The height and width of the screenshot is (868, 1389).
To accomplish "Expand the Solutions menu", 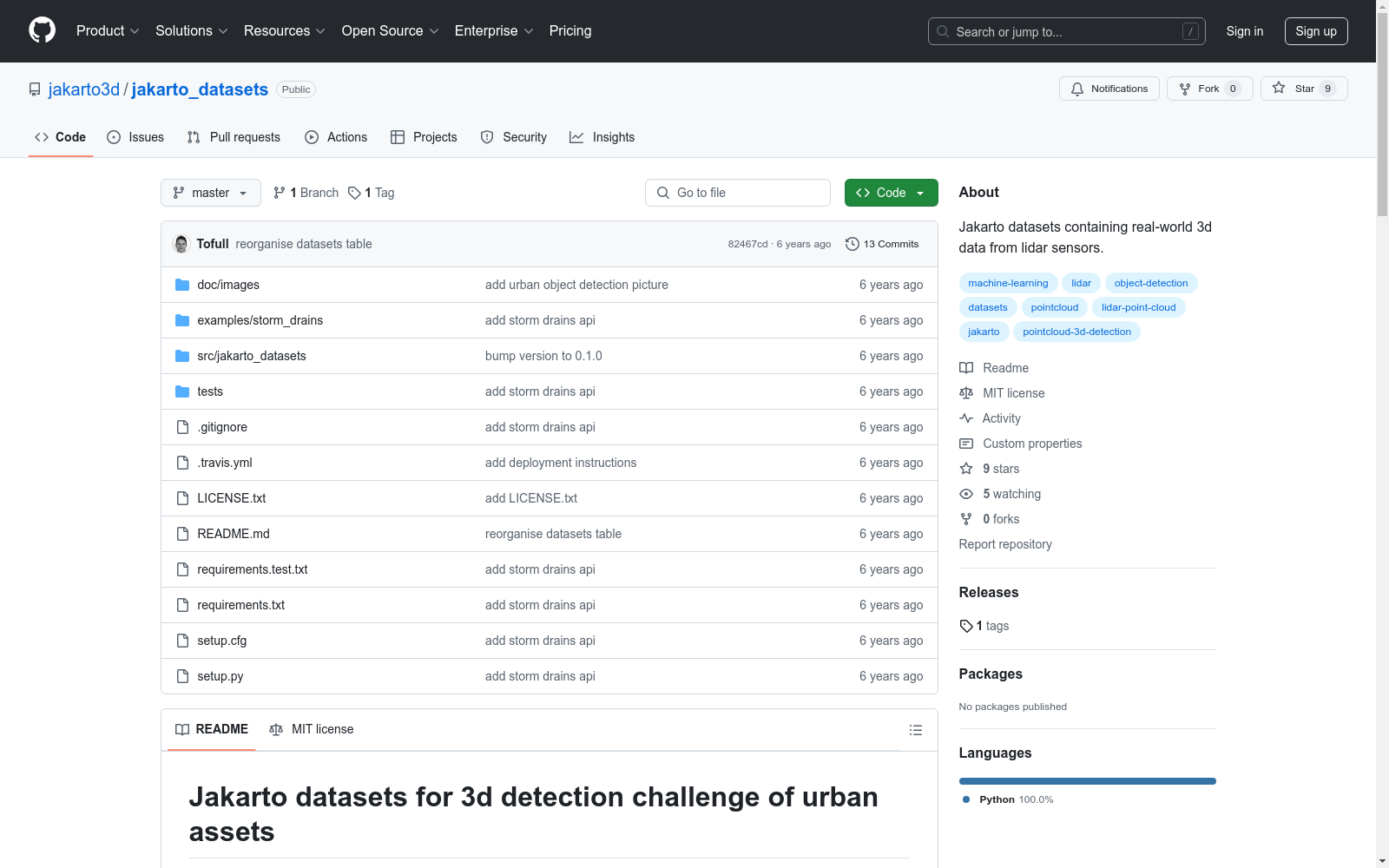I will point(192,31).
